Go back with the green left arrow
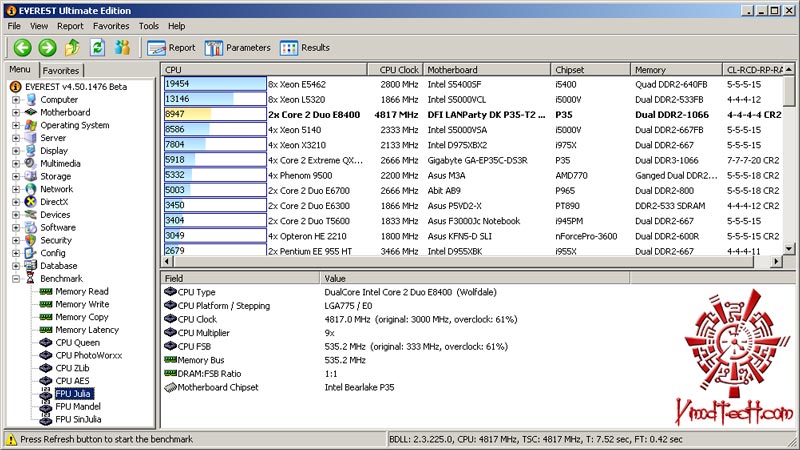Image resolution: width=800 pixels, height=450 pixels. pyautogui.click(x=22, y=47)
